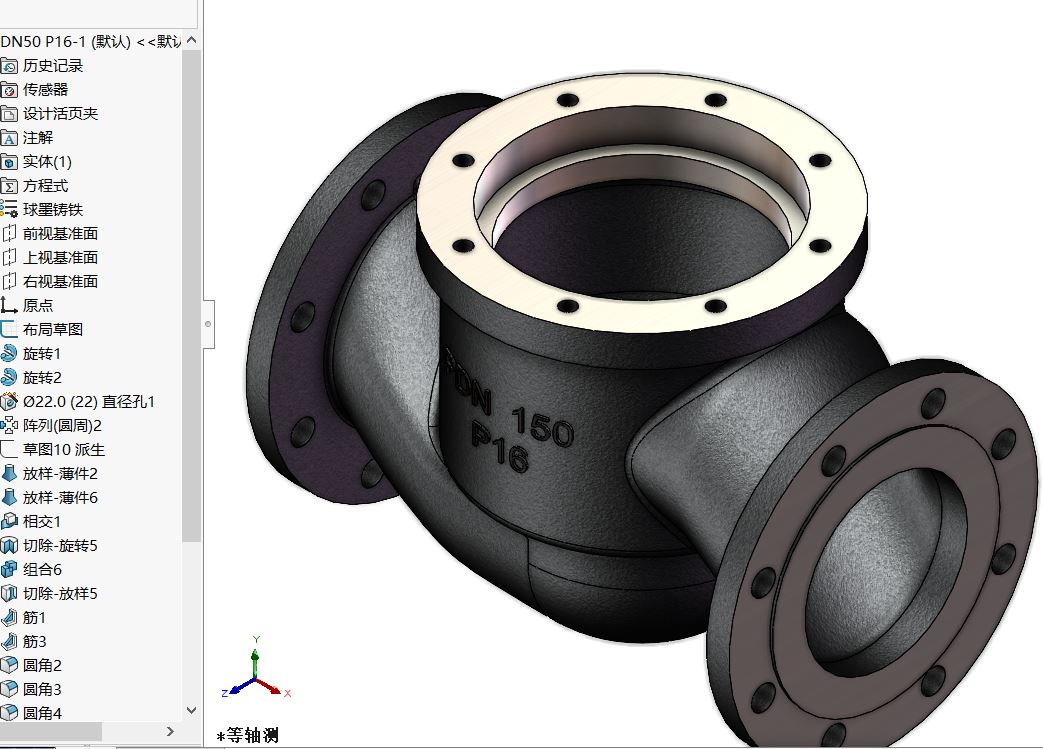1043x749 pixels.
Task: Select the 前视基准面 text label
Action: 61,233
